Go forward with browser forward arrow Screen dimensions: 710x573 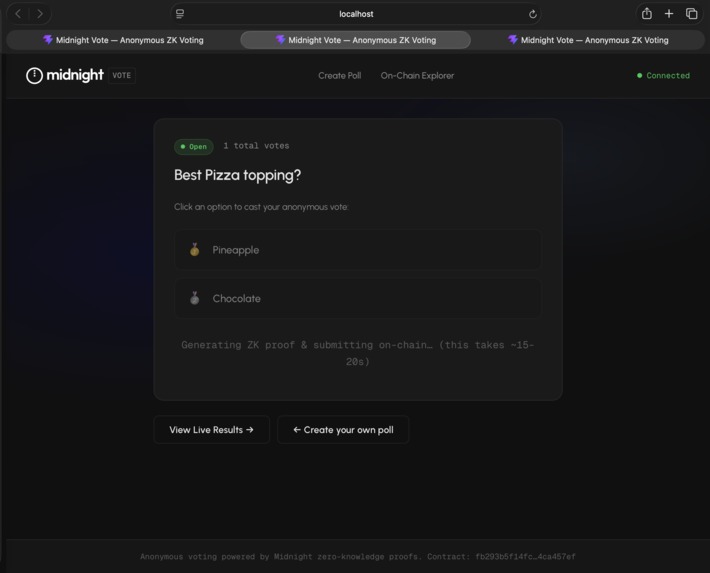click(40, 14)
